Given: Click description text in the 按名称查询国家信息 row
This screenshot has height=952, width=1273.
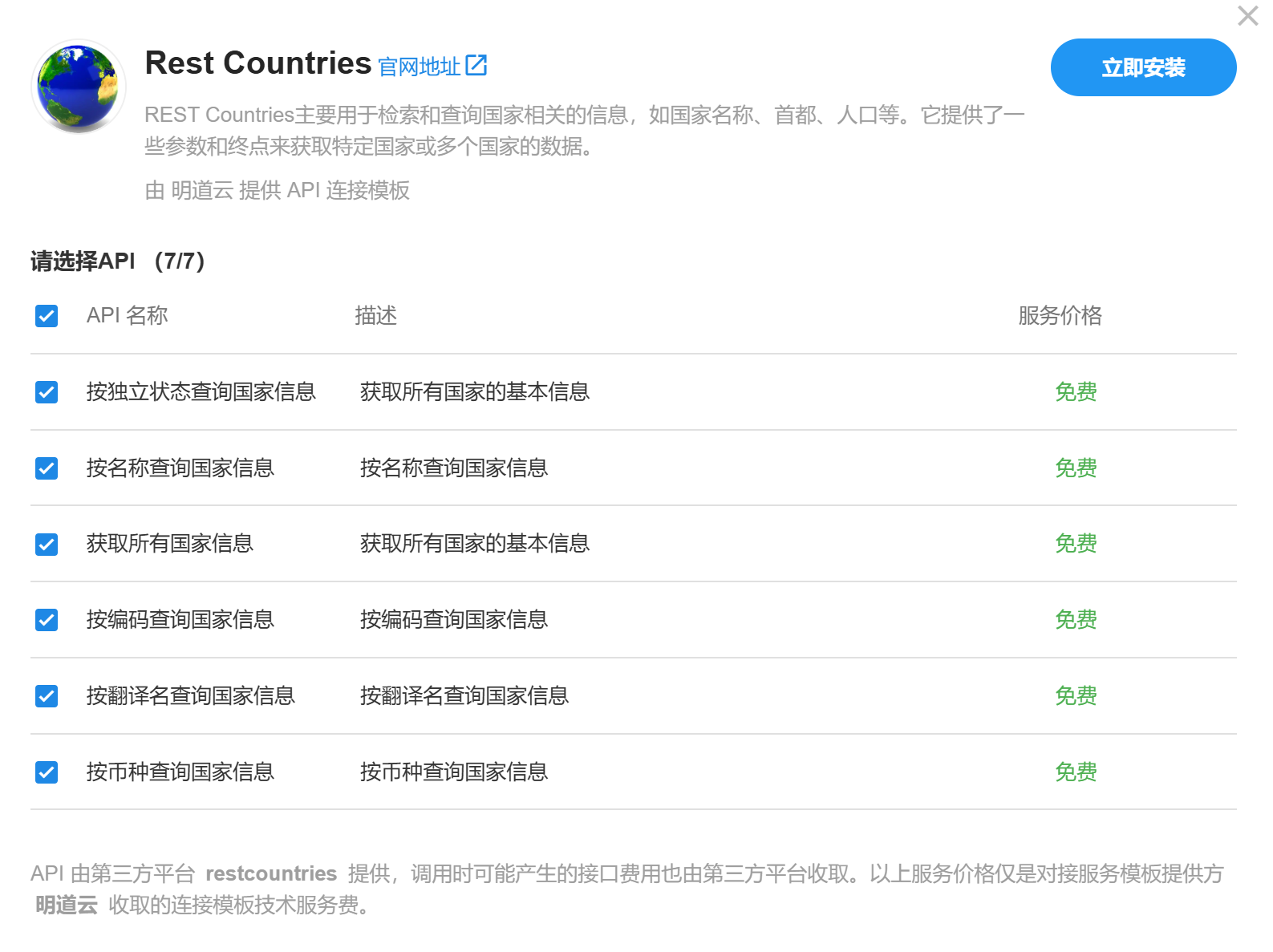Looking at the screenshot, I should point(454,468).
